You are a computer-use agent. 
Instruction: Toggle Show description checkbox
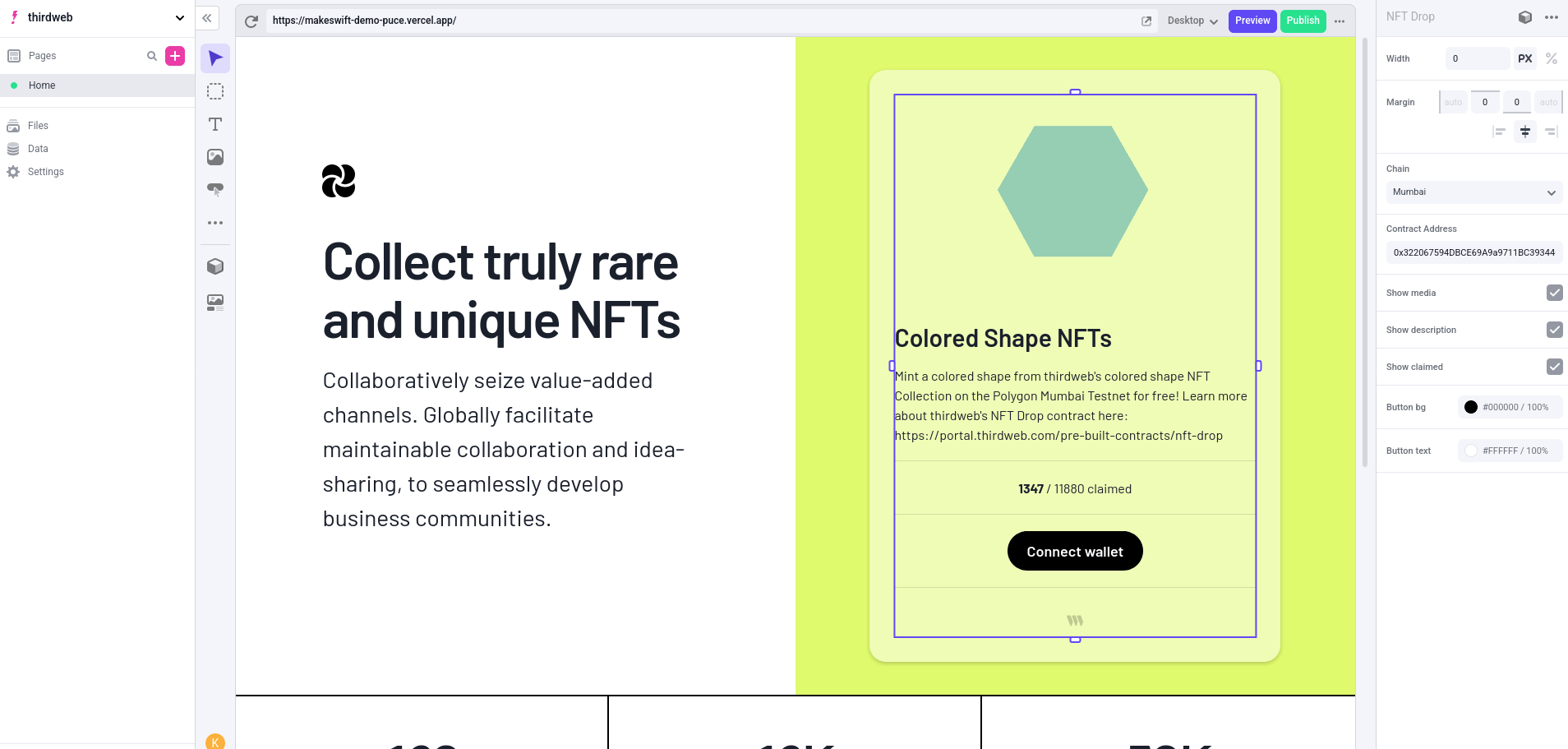[1555, 330]
